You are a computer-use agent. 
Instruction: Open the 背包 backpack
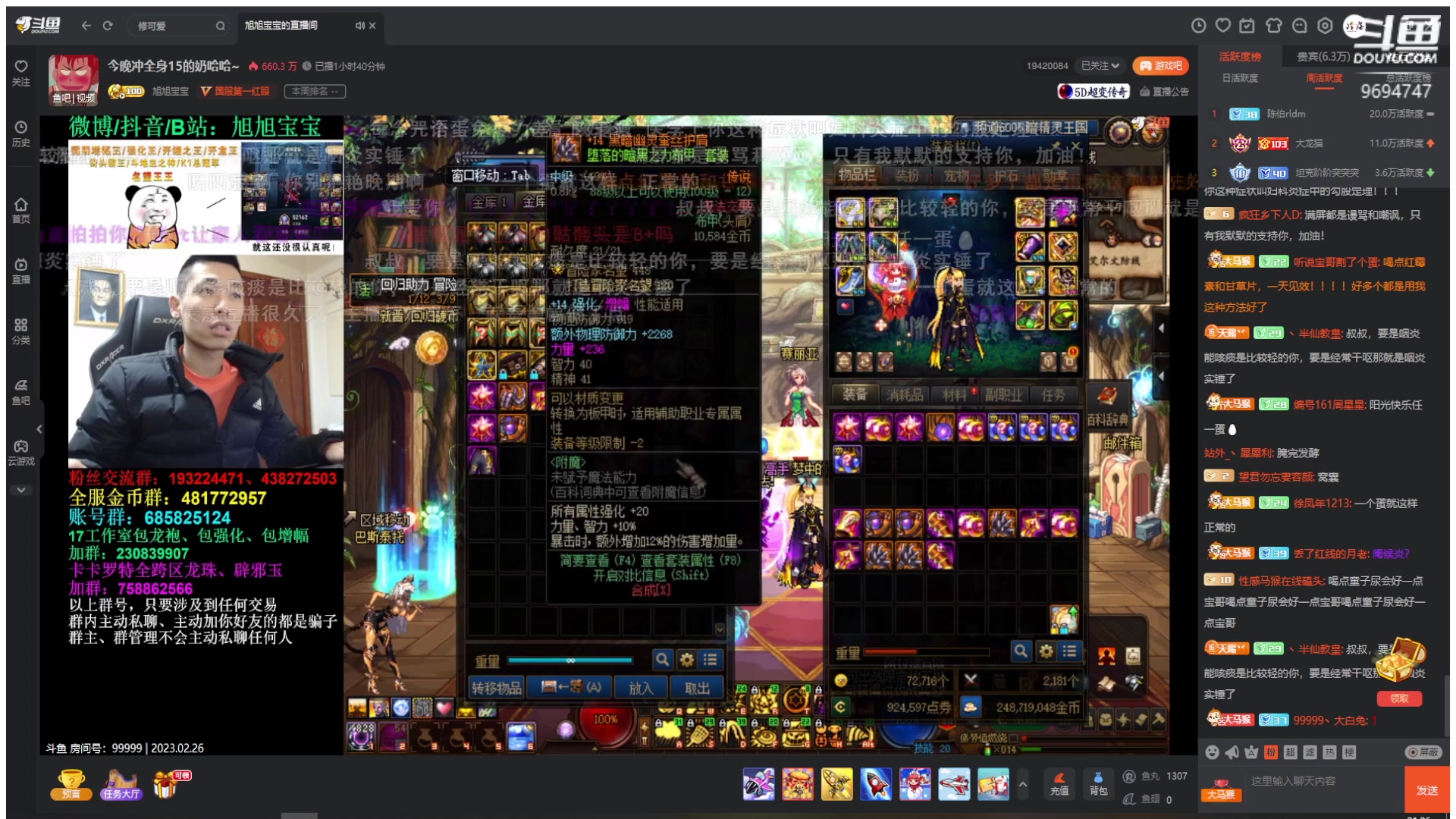tap(1098, 784)
